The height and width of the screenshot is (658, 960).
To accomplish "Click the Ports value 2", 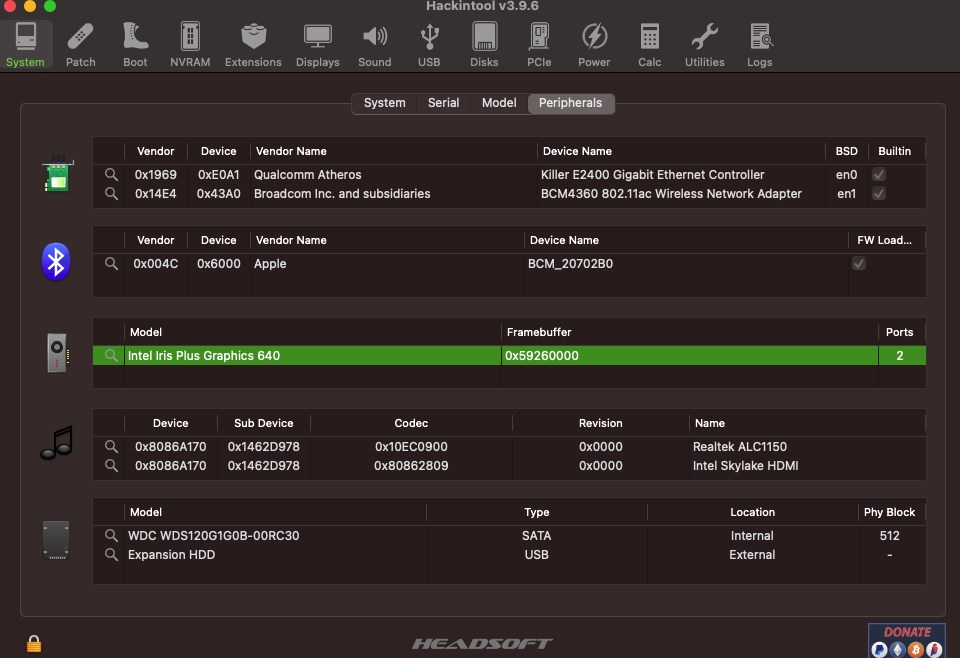I will pyautogui.click(x=899, y=356).
